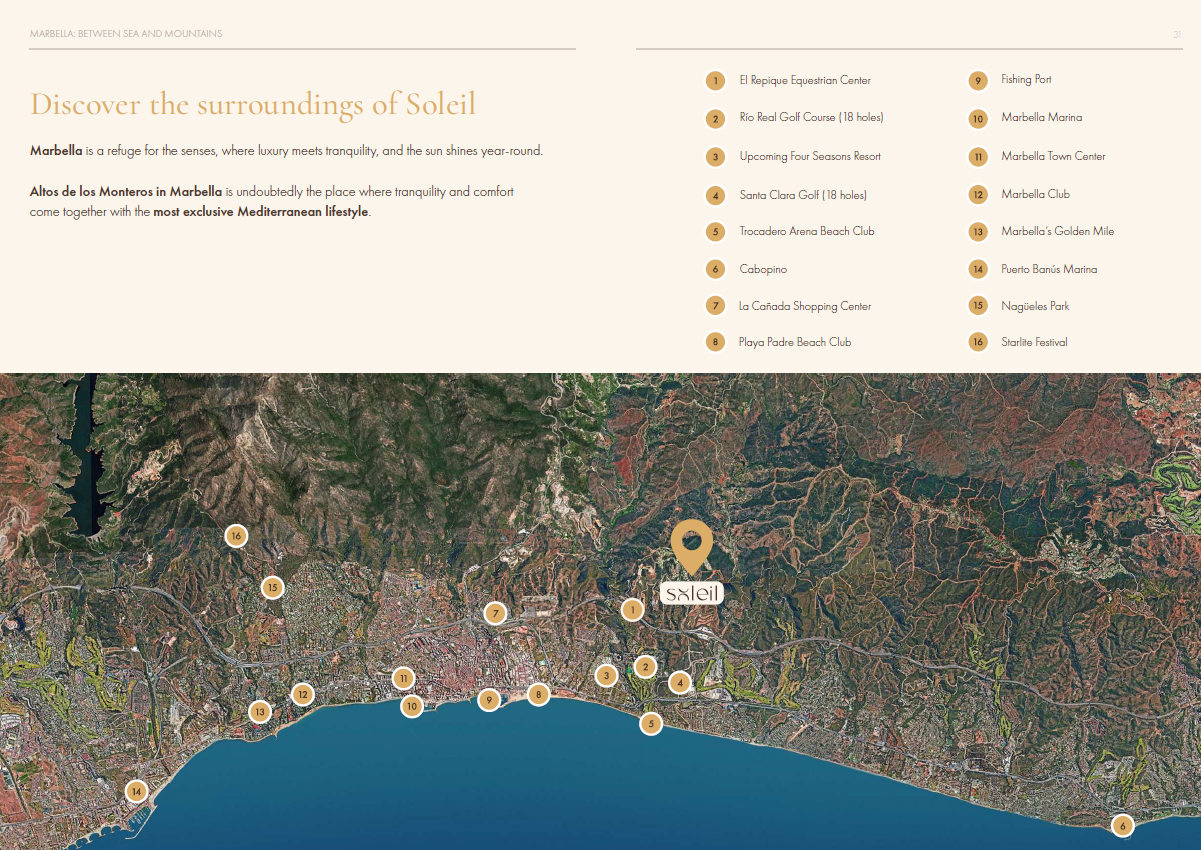Viewport: 1201px width, 850px height.
Task: Click the "Discover the surroundings of Soleil" heading
Action: click(x=253, y=104)
